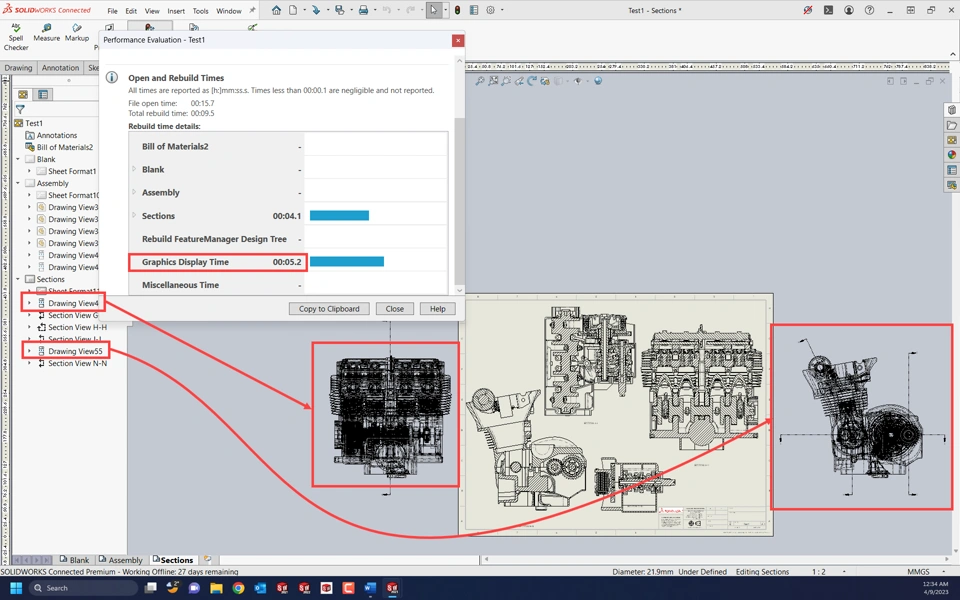Click the Home icon in top toolbar
This screenshot has height=600, width=960.
click(x=277, y=10)
